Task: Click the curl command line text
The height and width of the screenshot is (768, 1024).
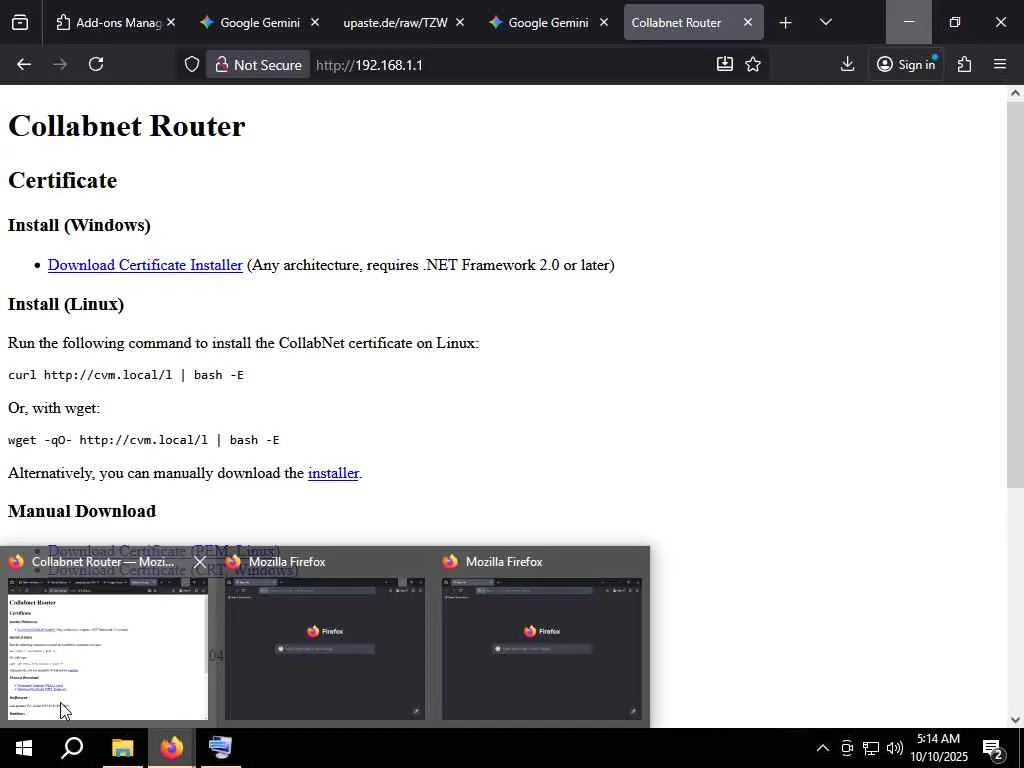Action: tap(126, 375)
